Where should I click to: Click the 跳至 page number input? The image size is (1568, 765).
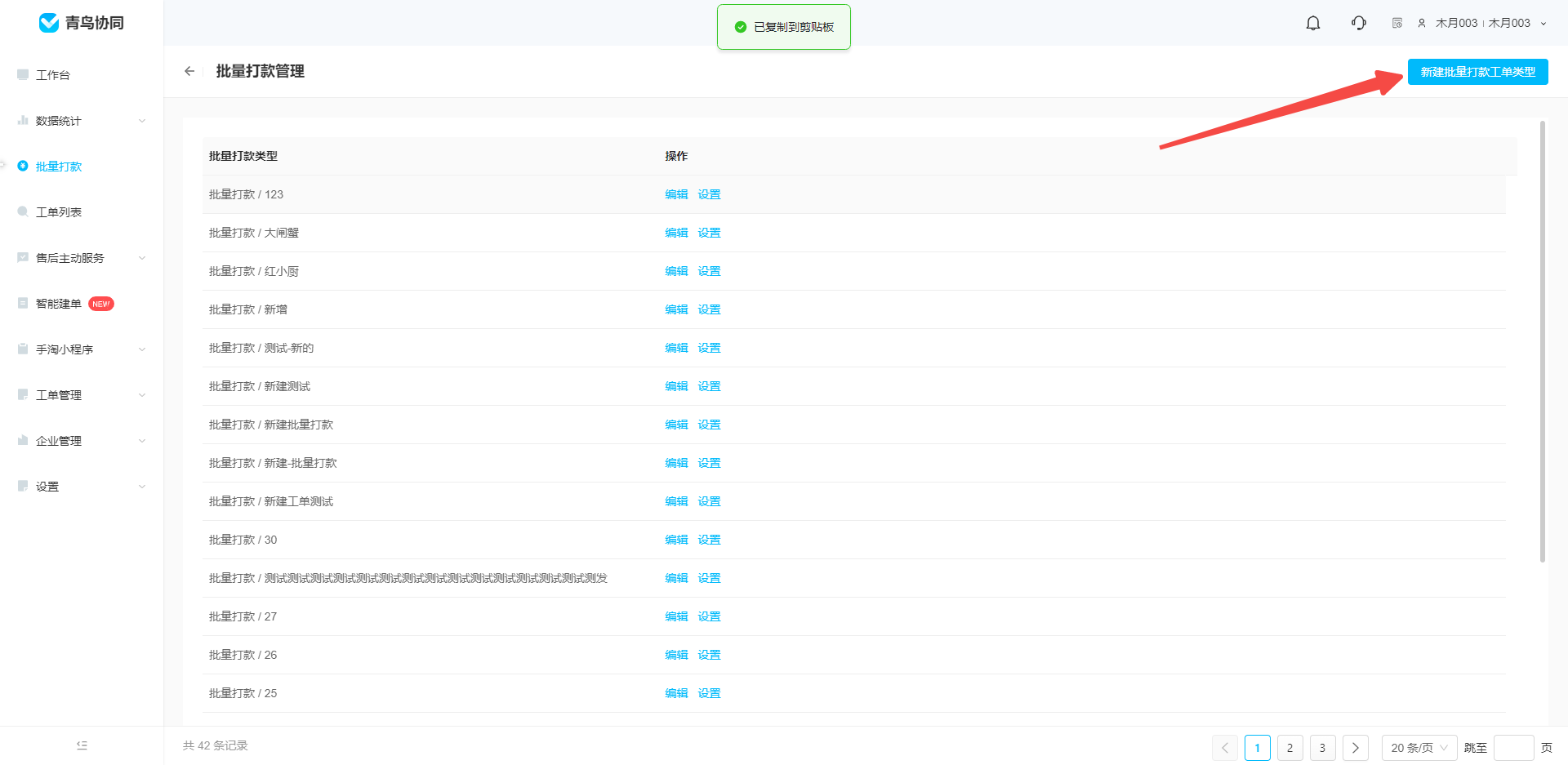tap(1514, 748)
